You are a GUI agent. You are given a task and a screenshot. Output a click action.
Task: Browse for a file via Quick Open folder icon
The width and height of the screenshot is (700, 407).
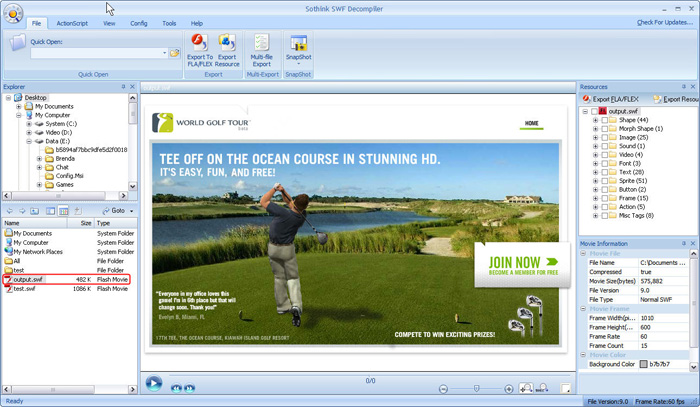pos(175,53)
